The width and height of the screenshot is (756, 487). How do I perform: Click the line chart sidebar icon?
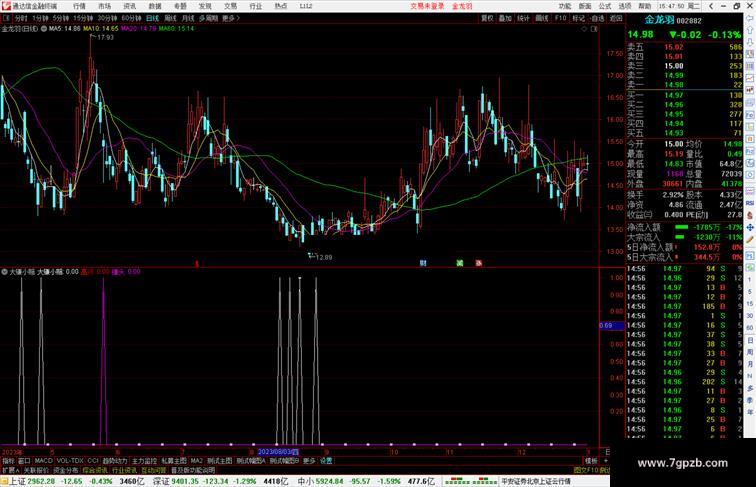click(750, 78)
